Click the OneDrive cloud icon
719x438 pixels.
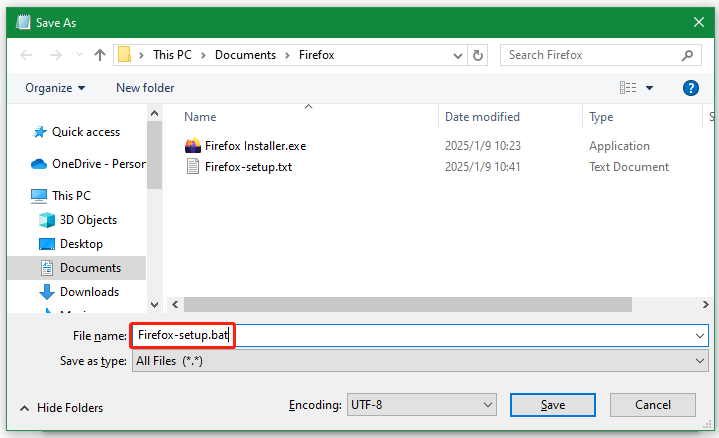(x=39, y=164)
